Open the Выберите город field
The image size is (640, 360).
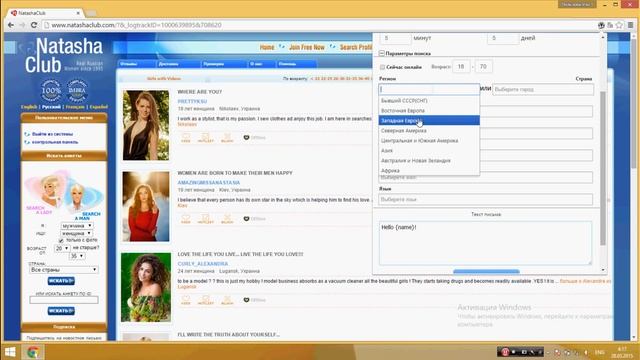543,89
